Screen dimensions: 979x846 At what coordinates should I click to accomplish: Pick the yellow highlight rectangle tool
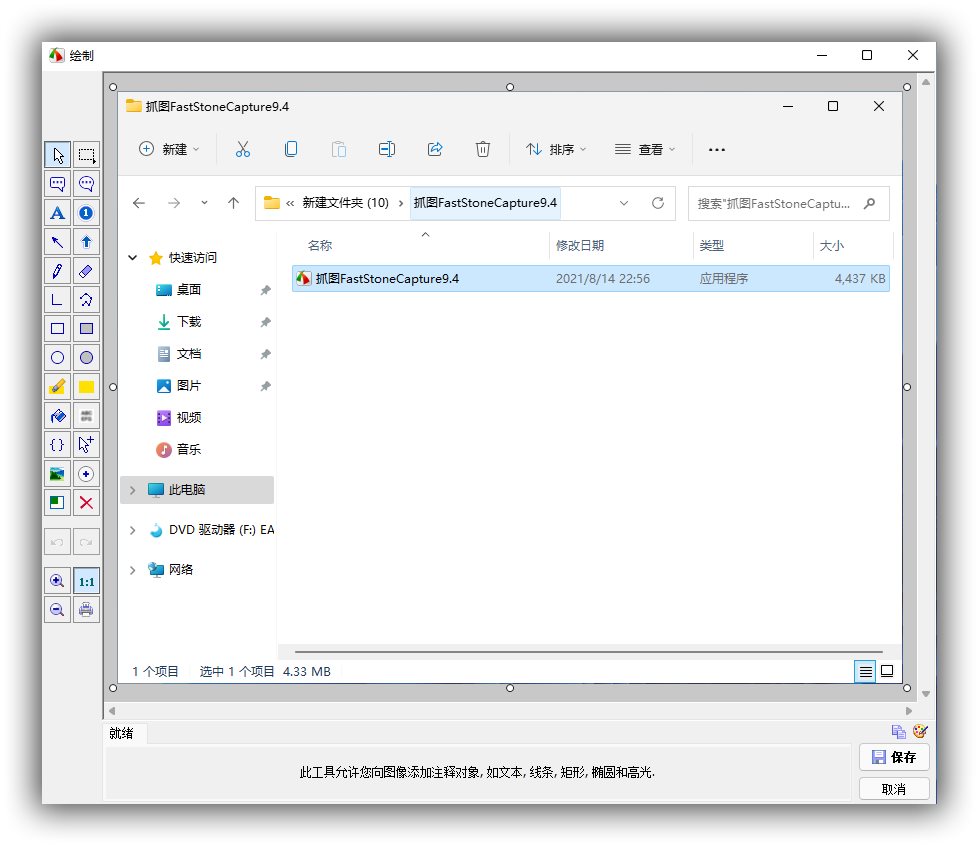[x=86, y=386]
